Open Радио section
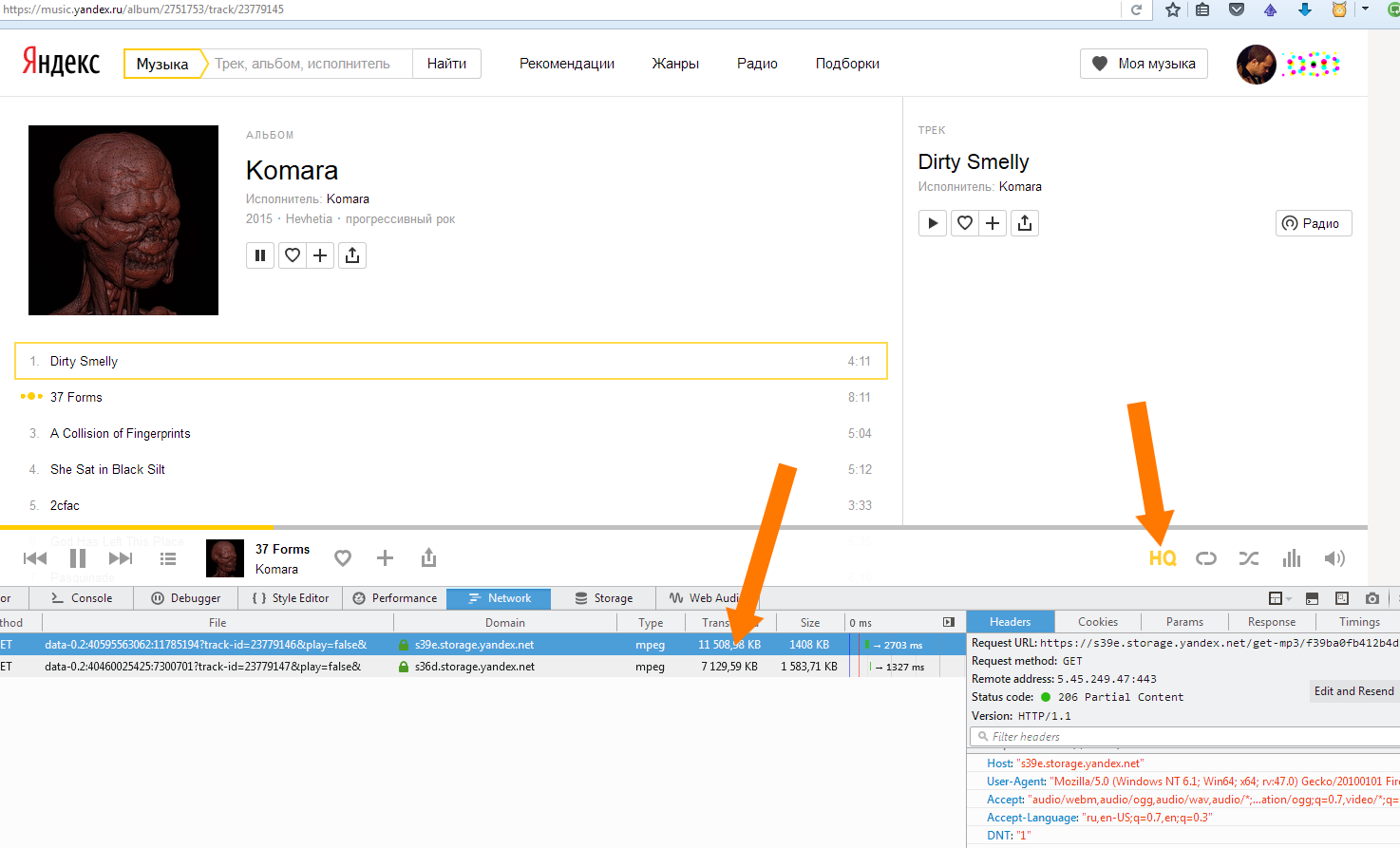The width and height of the screenshot is (1400, 848). point(757,64)
